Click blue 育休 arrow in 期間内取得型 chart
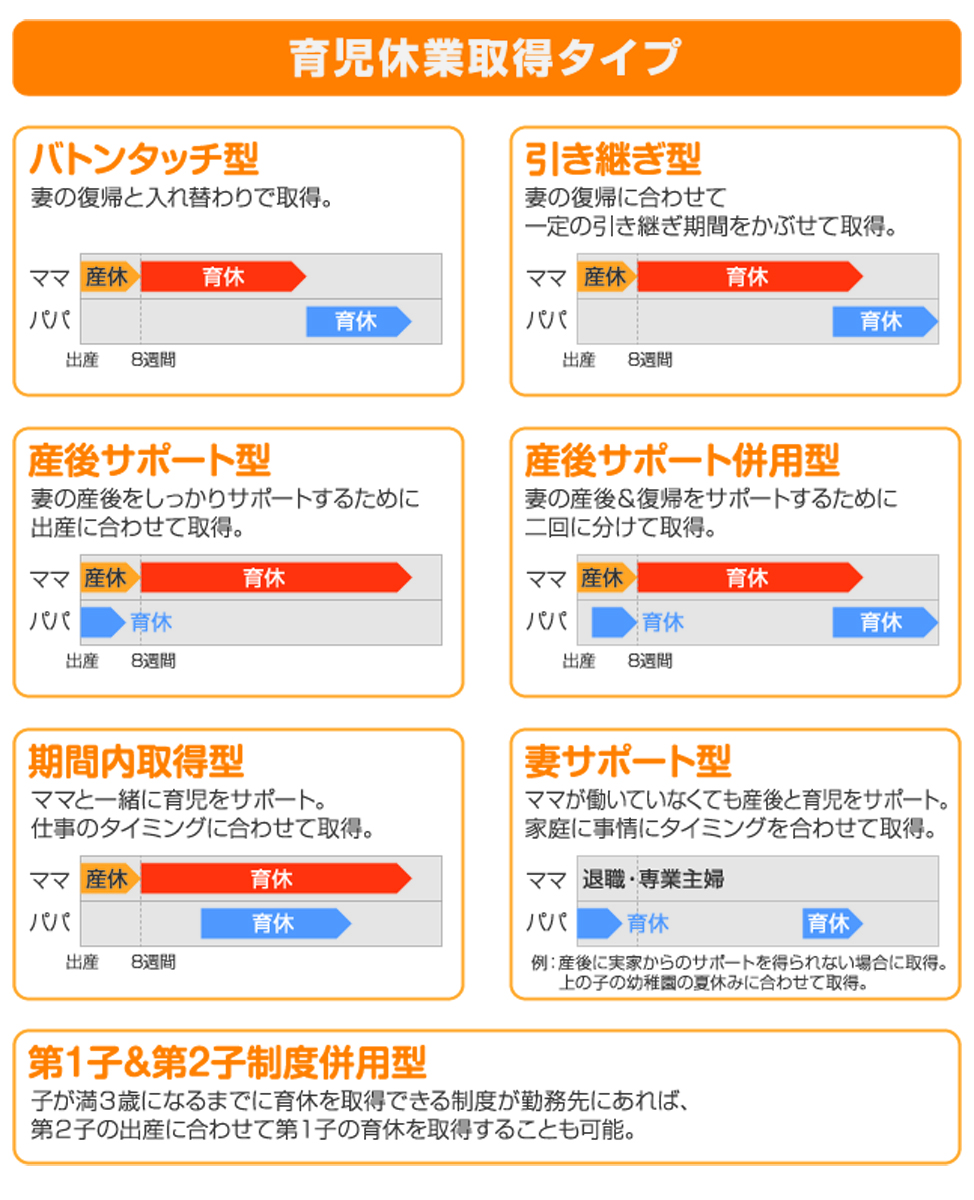Image resolution: width=974 pixels, height=1200 pixels. point(275,923)
